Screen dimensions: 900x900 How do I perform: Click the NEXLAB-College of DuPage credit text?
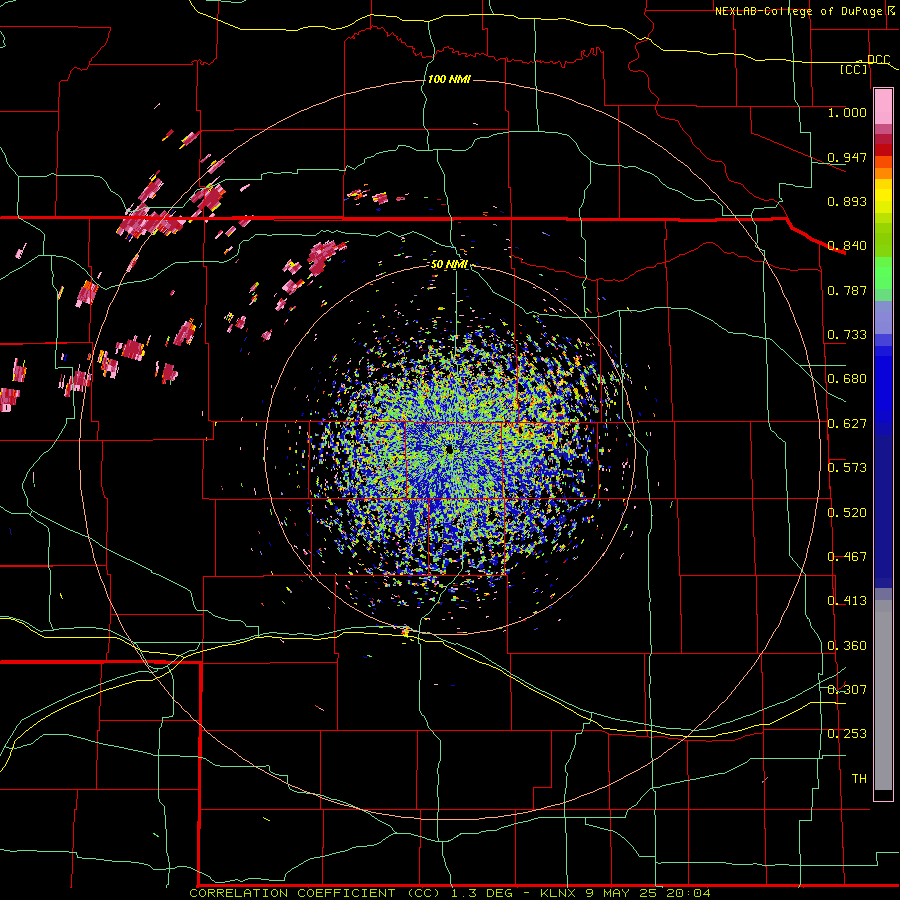click(x=798, y=11)
